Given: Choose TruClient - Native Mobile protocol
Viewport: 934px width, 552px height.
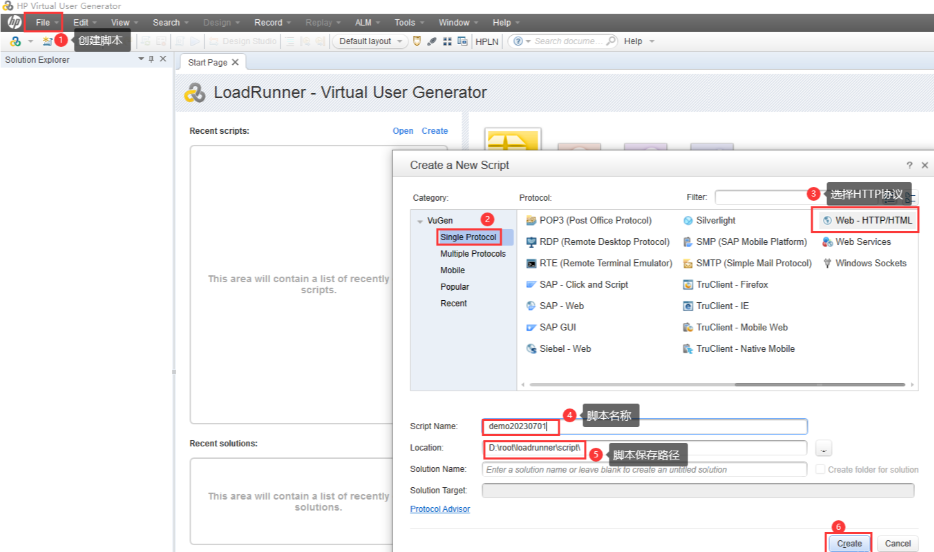Looking at the screenshot, I should (x=739, y=349).
